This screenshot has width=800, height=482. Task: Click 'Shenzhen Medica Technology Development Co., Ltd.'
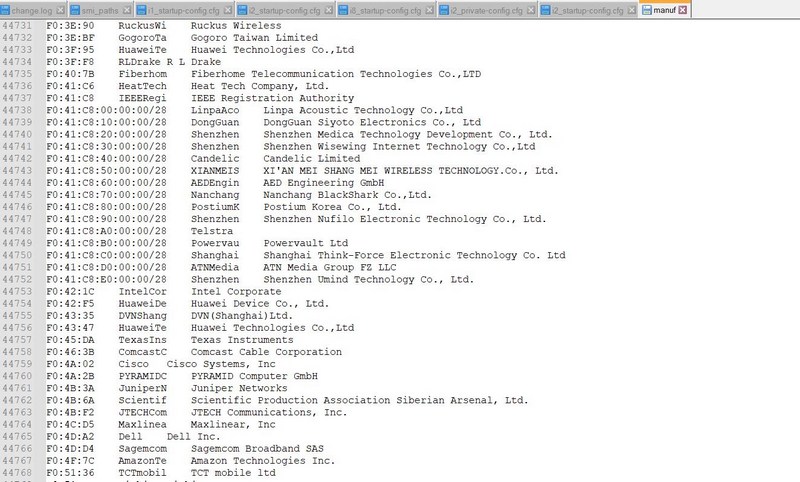[408, 134]
